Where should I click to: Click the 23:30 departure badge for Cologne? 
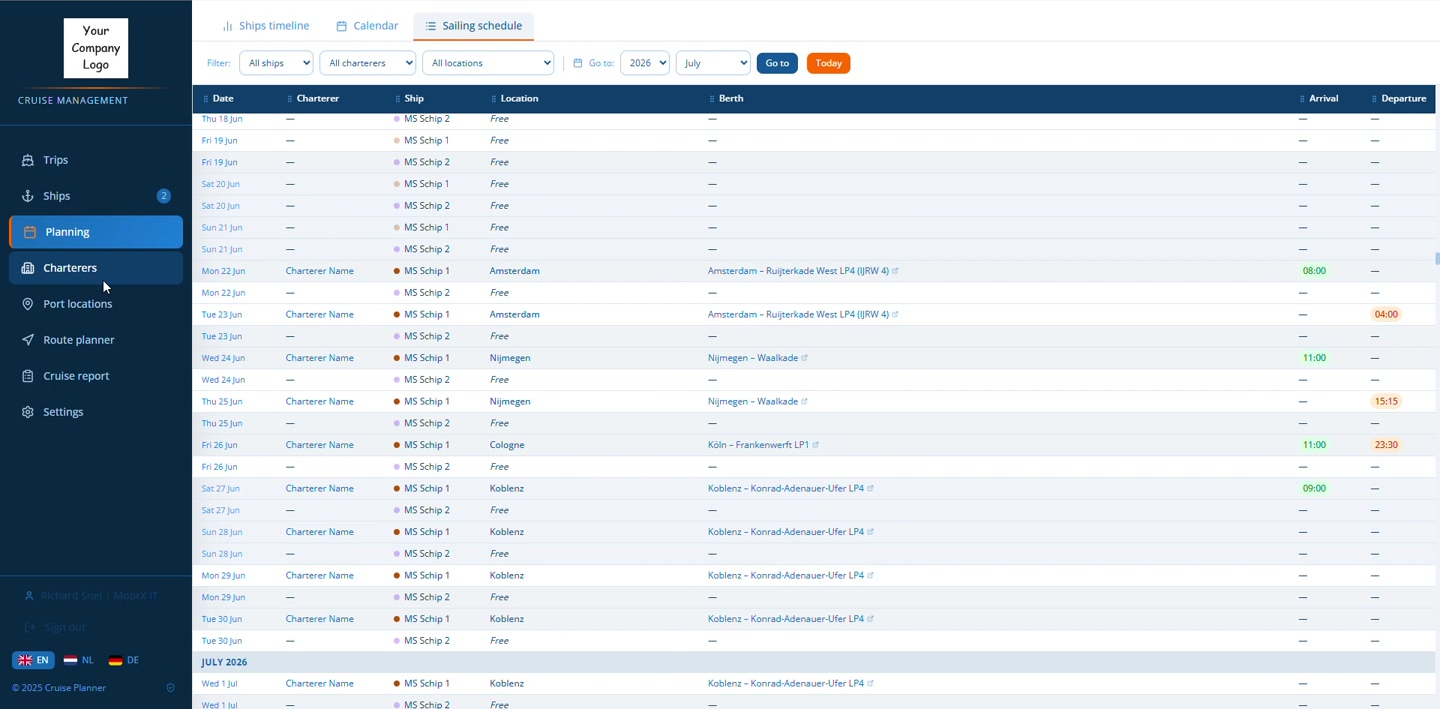tap(1386, 445)
